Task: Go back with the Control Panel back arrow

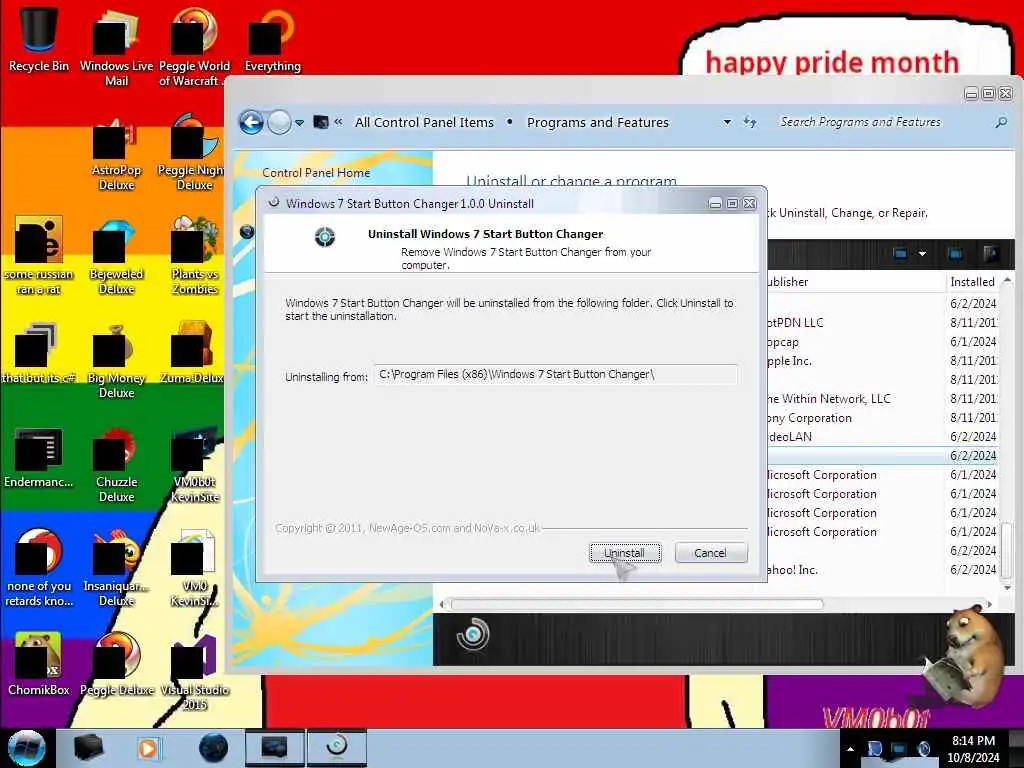Action: 251,123
